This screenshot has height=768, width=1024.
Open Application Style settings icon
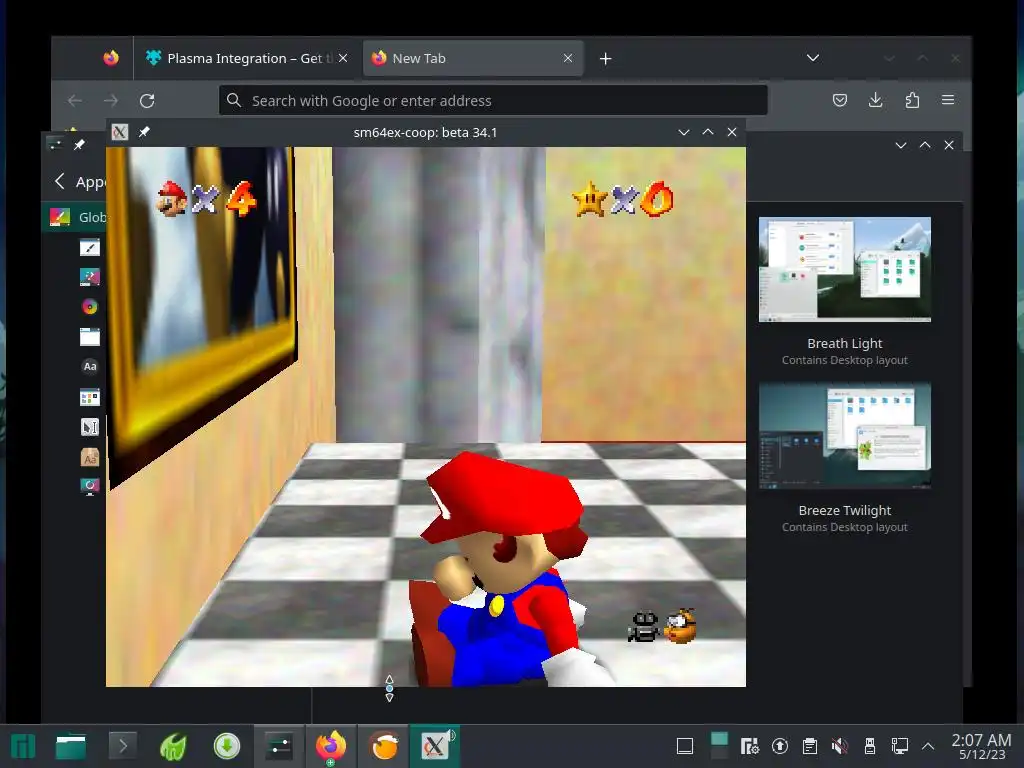coord(89,248)
